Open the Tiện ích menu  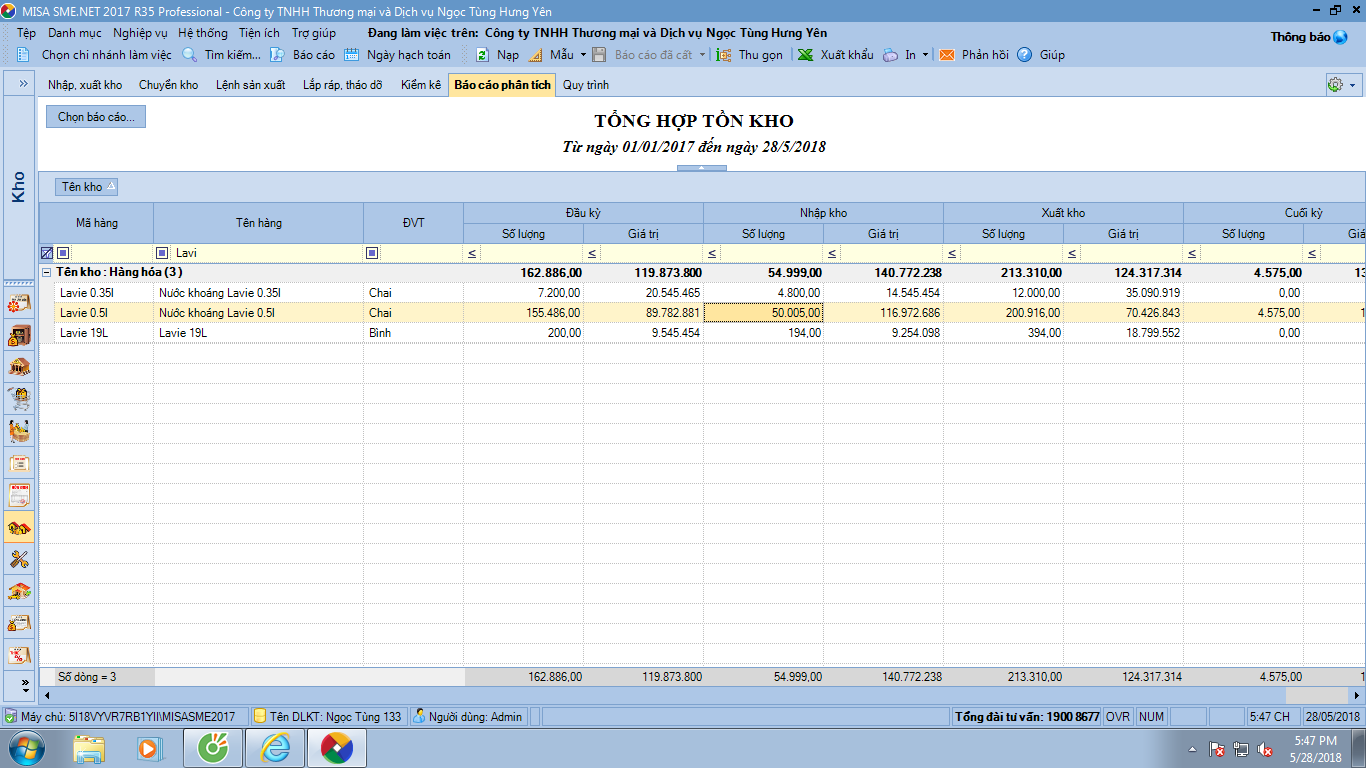[259, 33]
